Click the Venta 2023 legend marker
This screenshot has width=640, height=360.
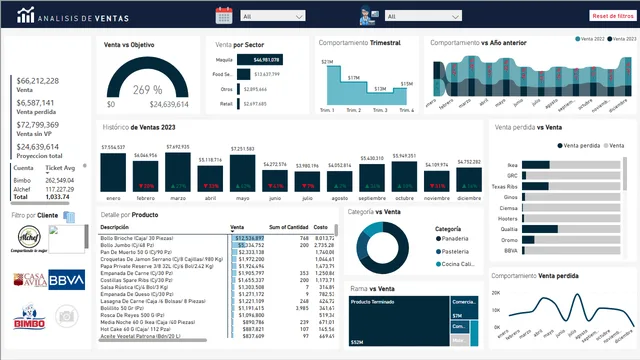pos(609,39)
